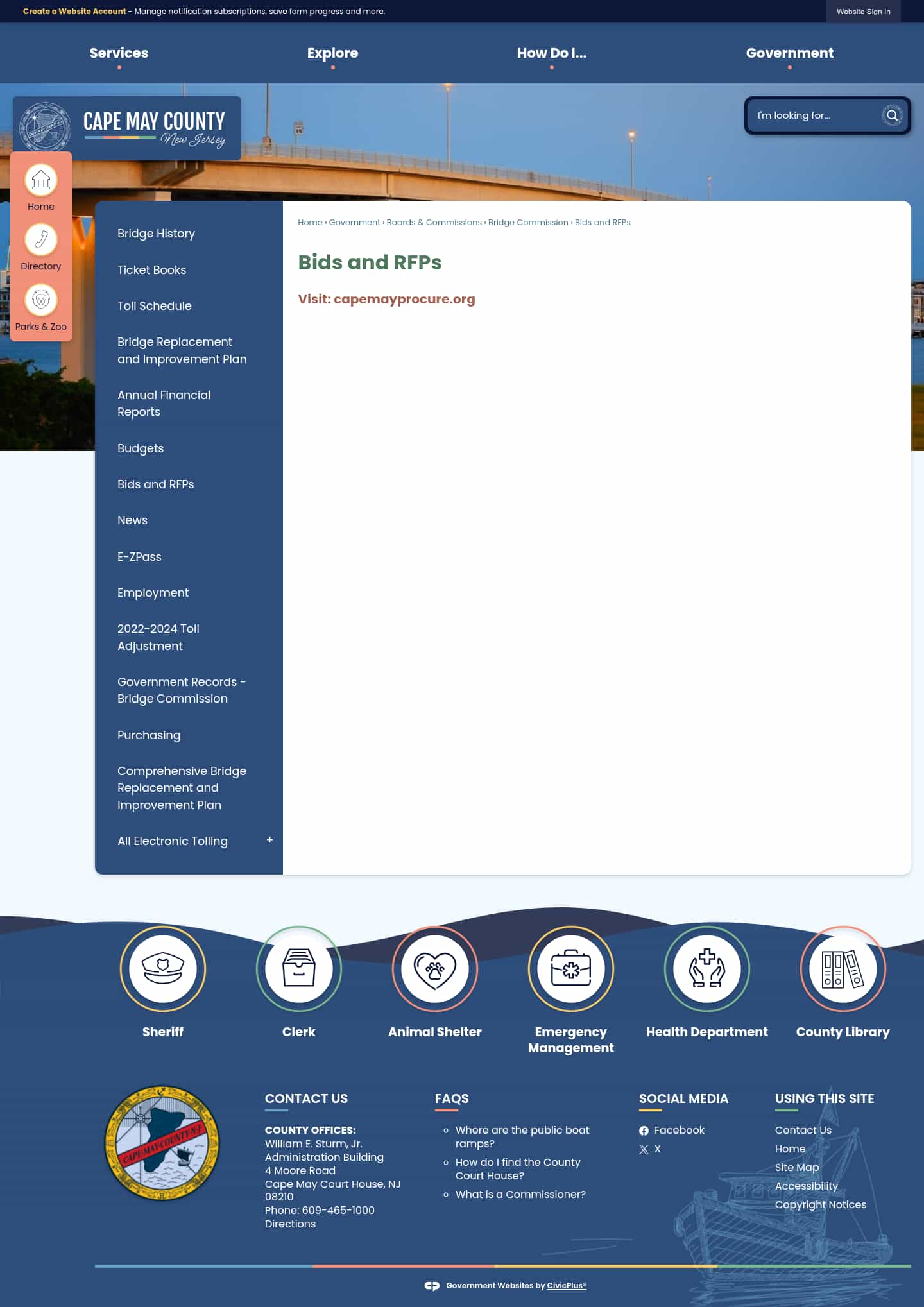
Task: Open the Clerk file box icon
Action: click(x=299, y=968)
